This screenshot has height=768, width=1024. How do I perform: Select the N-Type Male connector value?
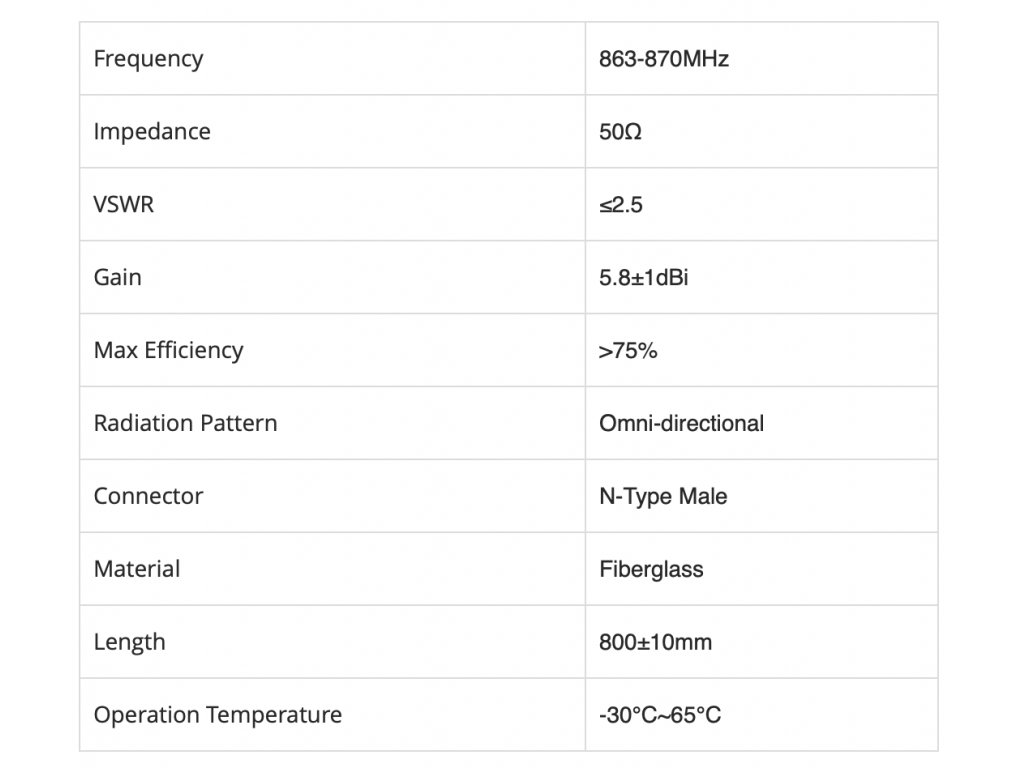663,497
